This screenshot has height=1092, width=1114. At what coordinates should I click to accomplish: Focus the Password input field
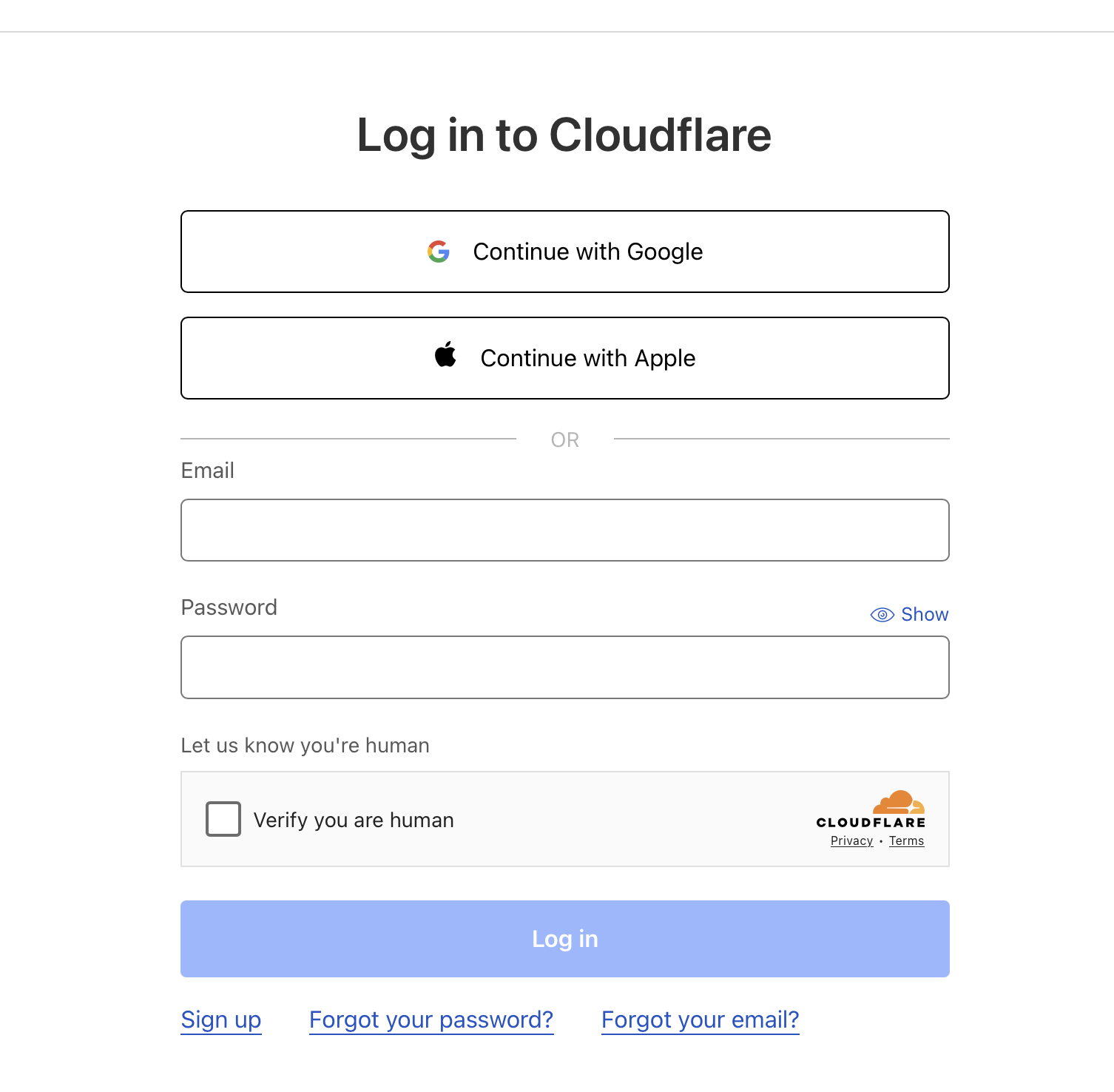point(564,667)
